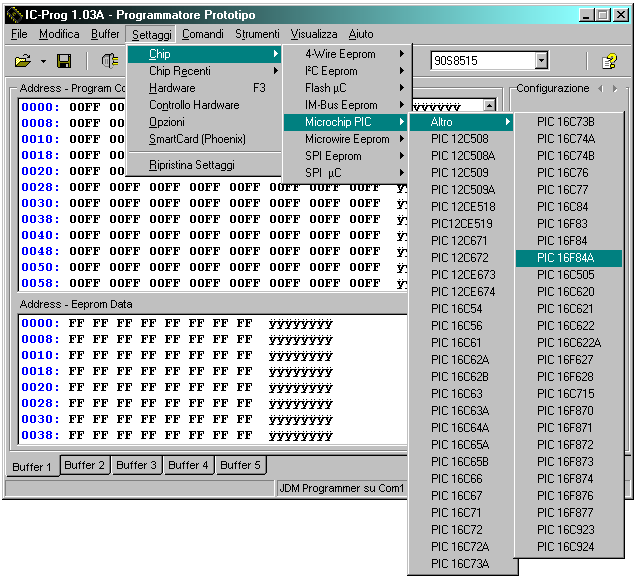Select PIC 16C73B chip entry
The width and height of the screenshot is (637, 578).
click(x=569, y=122)
